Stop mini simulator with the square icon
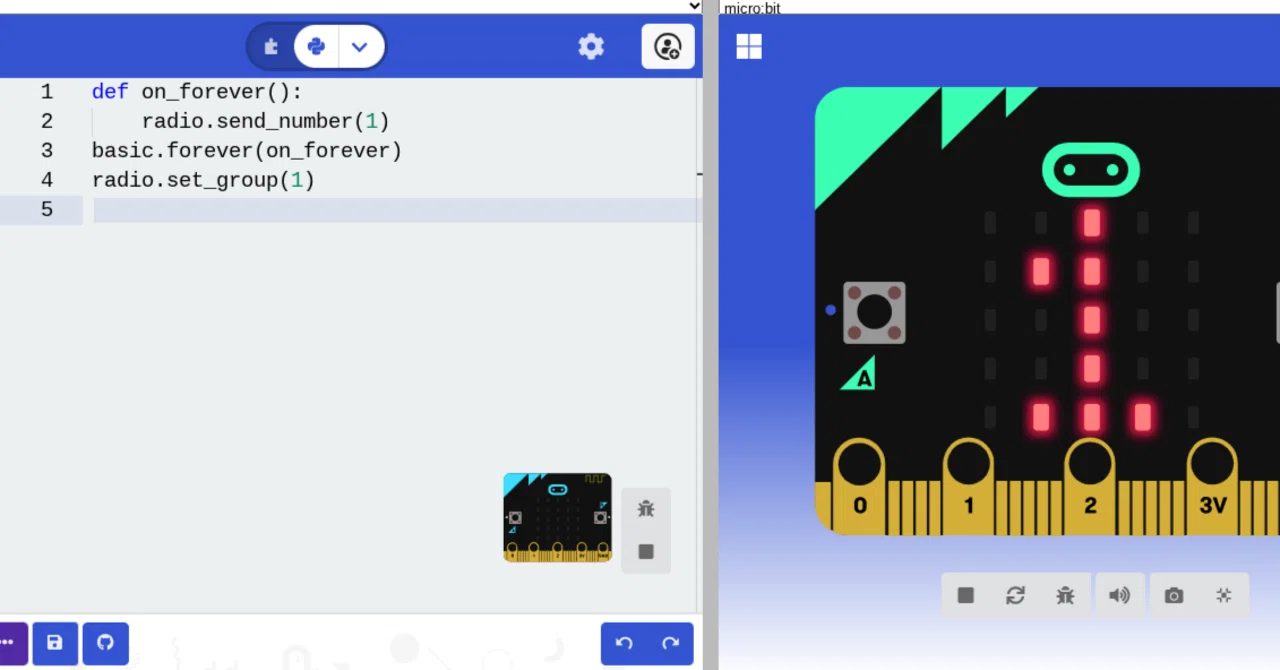The height and width of the screenshot is (670, 1280). pos(646,551)
